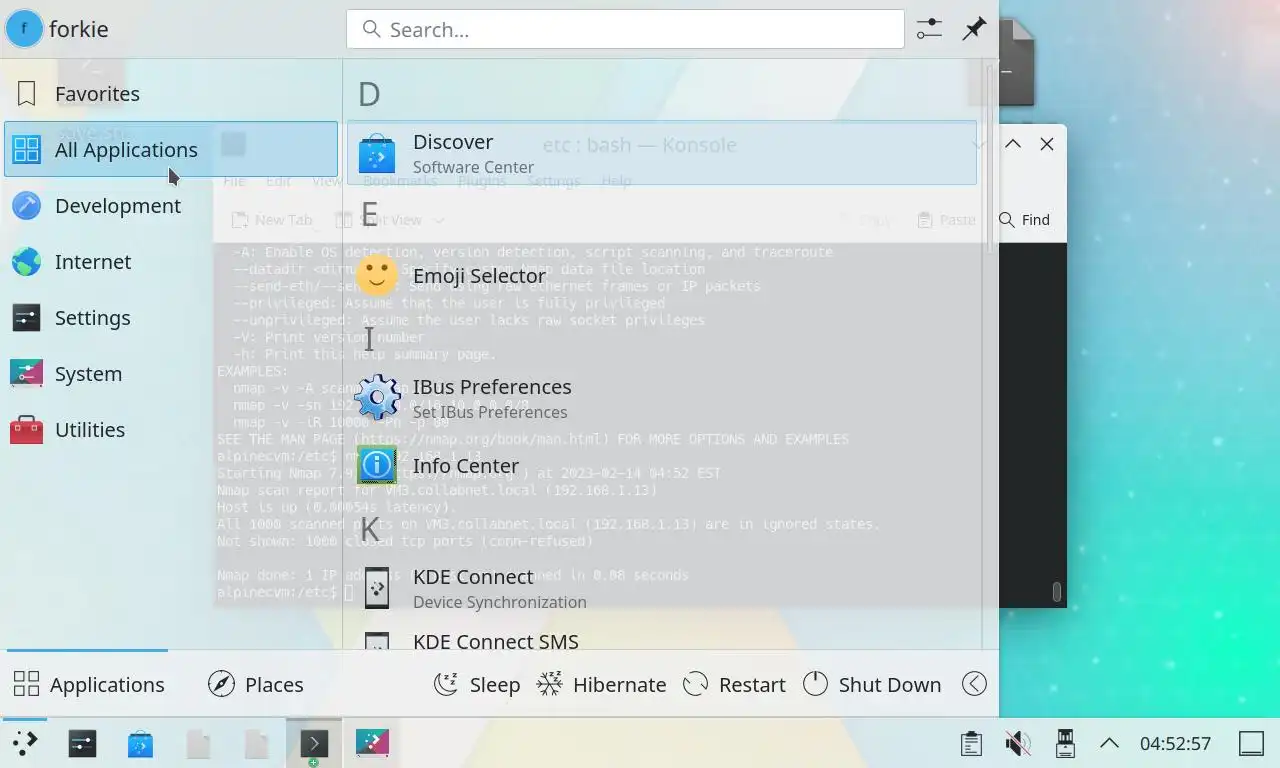
Task: Launch KDE Connect SMS entry
Action: point(662,640)
